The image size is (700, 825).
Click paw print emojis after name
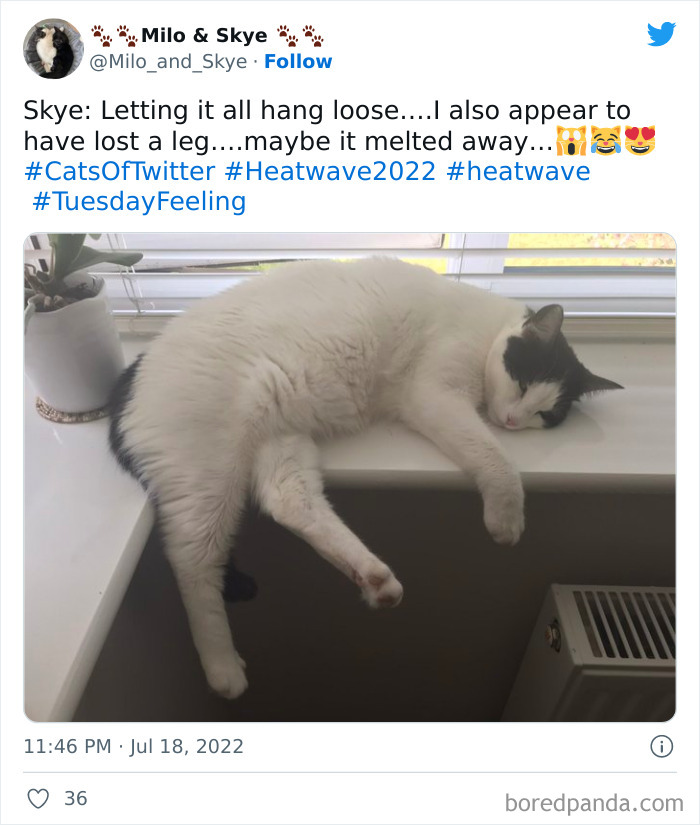pyautogui.click(x=300, y=36)
